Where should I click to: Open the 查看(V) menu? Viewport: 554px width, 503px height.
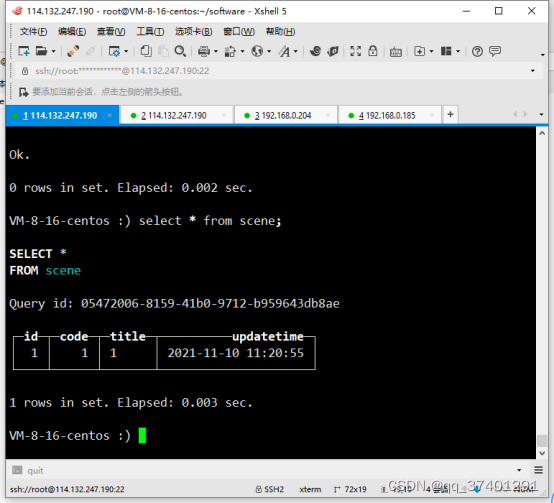[111, 31]
